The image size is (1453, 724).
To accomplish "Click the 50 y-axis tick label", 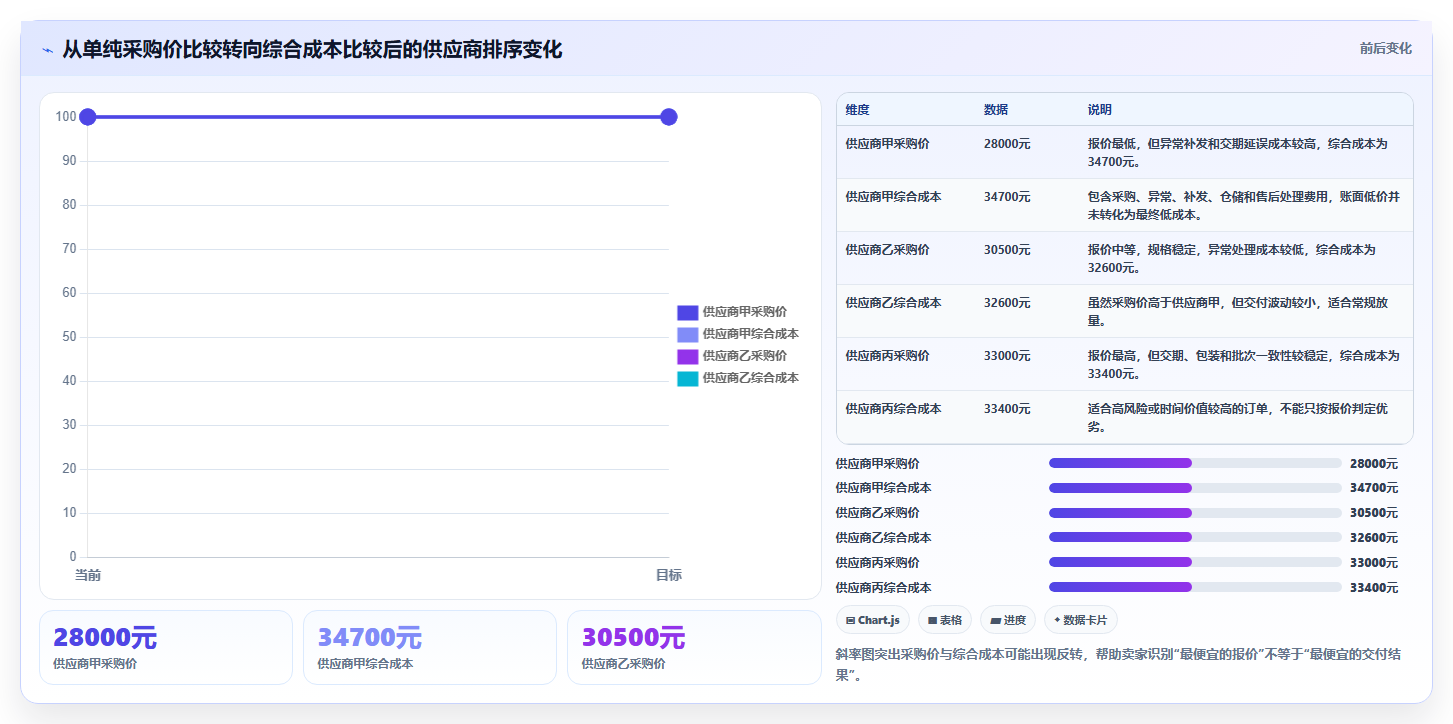I will tap(69, 337).
